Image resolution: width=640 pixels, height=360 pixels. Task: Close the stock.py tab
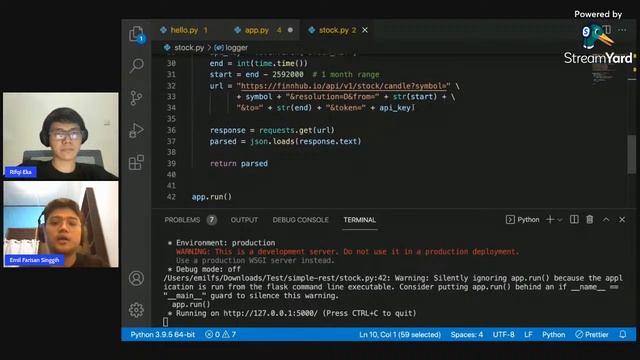[x=365, y=30]
